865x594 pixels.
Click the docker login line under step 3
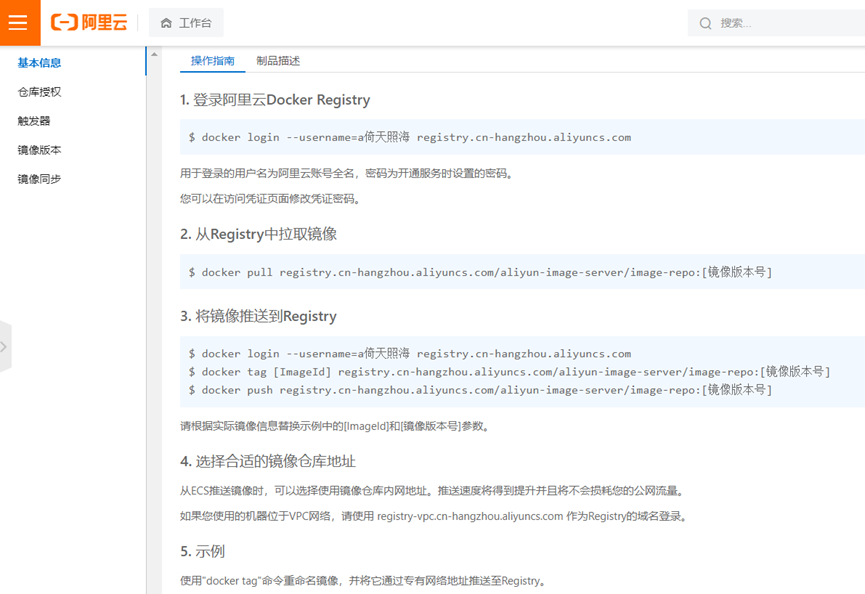click(x=410, y=354)
